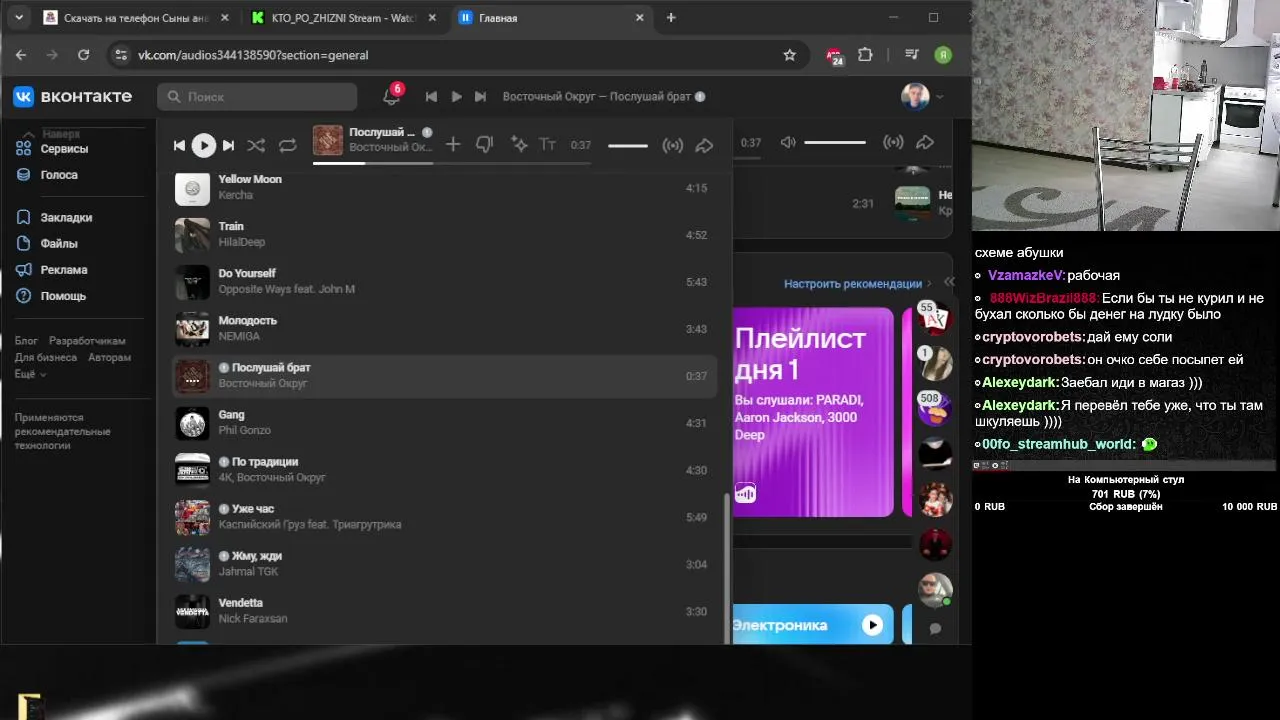Click top header previous track button
The height and width of the screenshot is (720, 1280).
click(x=431, y=97)
